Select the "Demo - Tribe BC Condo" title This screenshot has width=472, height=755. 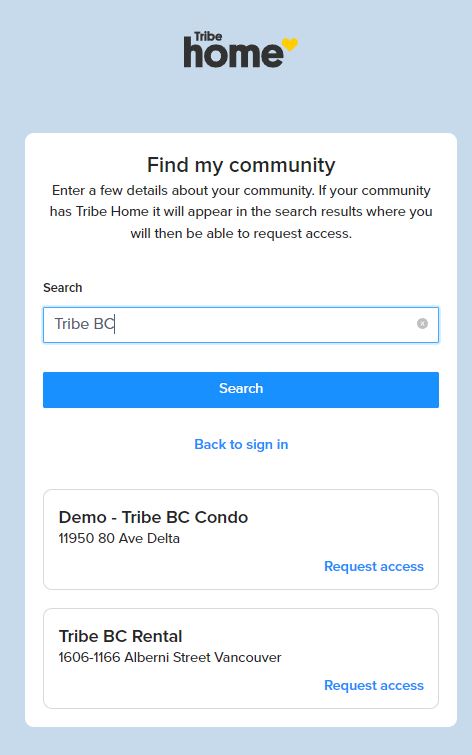pyautogui.click(x=153, y=517)
